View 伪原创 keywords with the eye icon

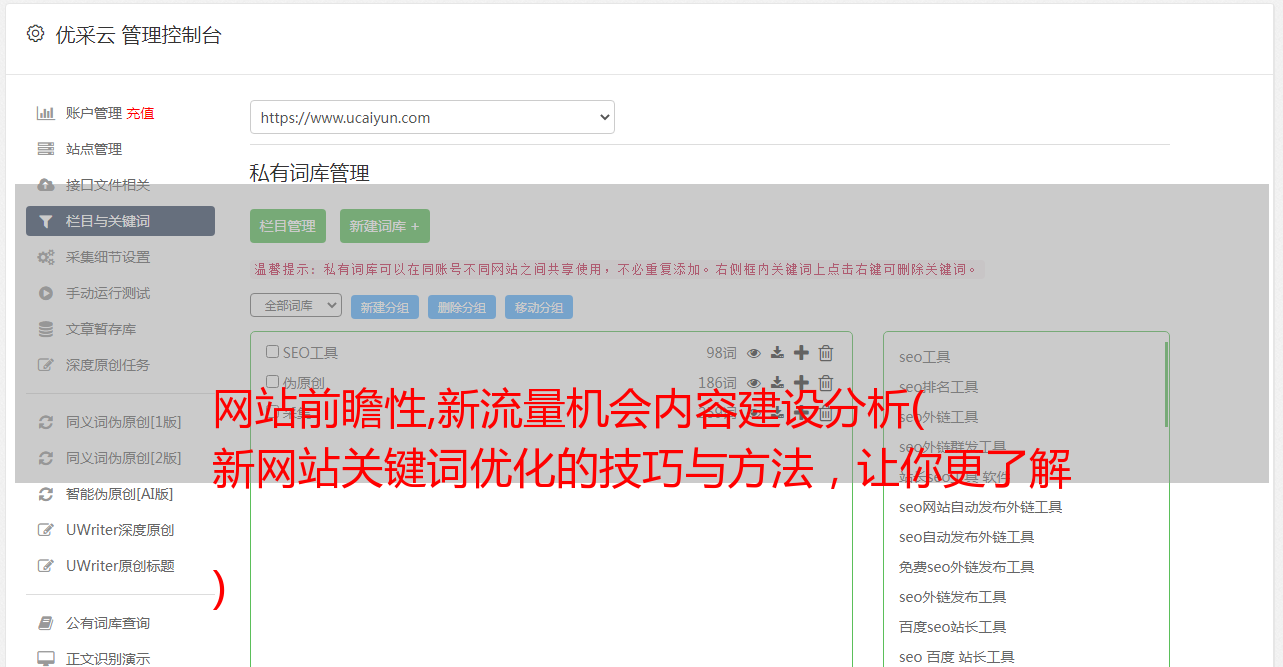pyautogui.click(x=754, y=382)
